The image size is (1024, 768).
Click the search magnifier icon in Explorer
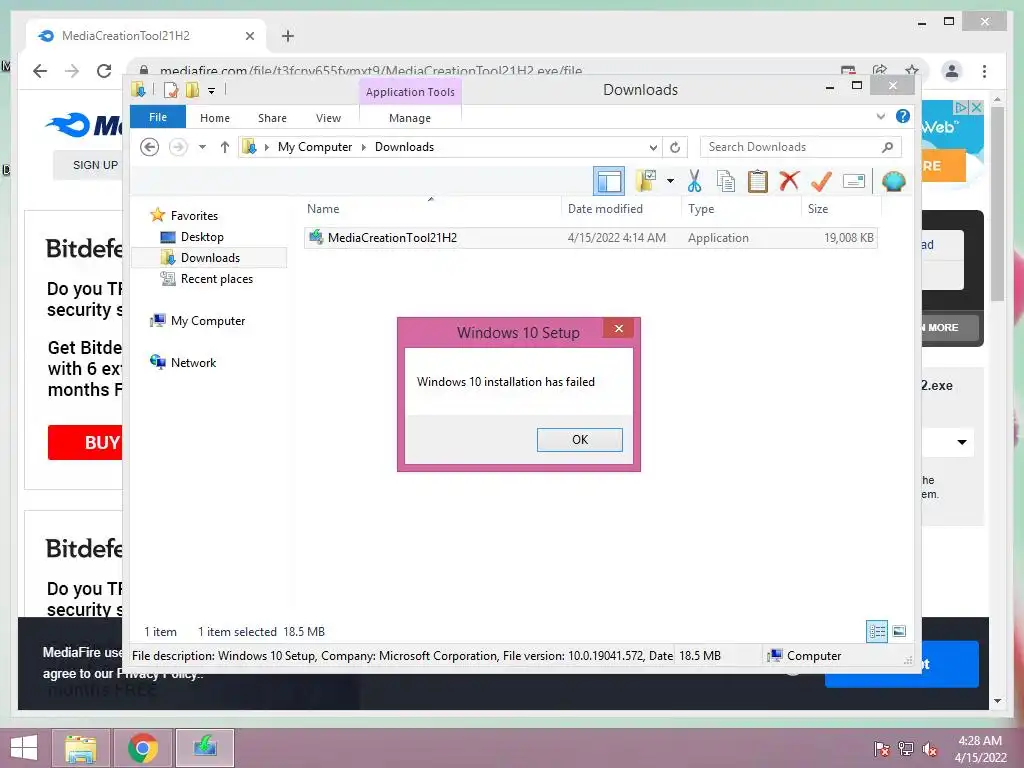point(887,147)
